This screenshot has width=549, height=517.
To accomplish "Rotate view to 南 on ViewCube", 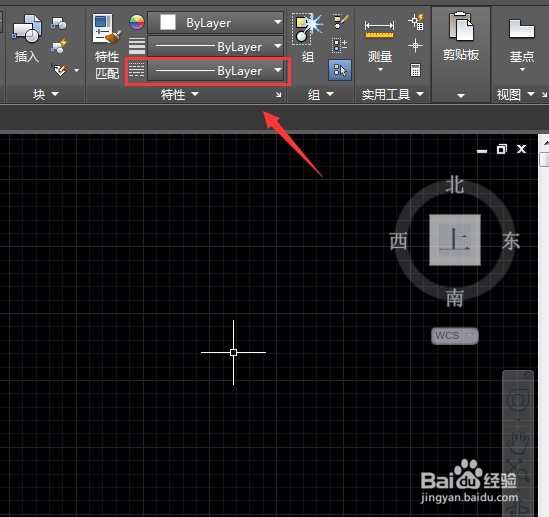I will click(455, 298).
